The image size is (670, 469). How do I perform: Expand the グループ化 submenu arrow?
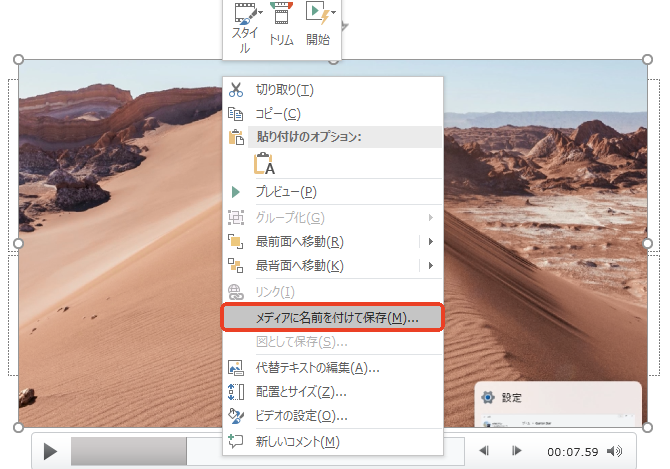(431, 218)
